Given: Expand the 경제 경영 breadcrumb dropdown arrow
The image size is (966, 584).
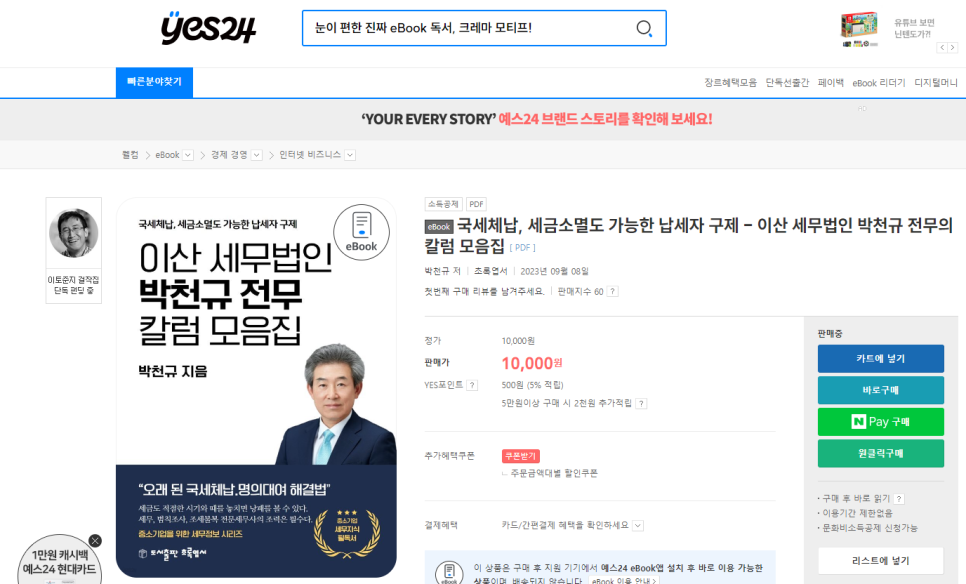Looking at the screenshot, I should coord(257,155).
